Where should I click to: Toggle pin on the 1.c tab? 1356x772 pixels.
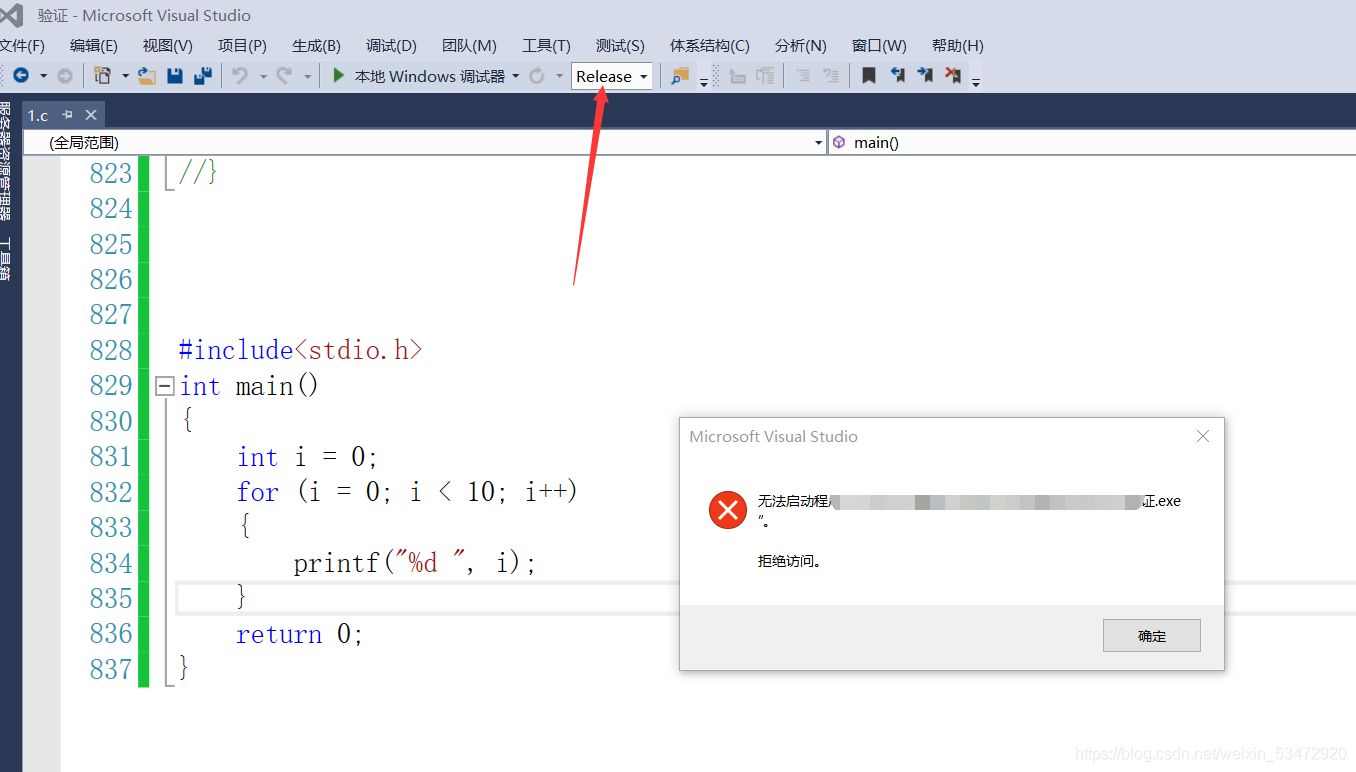[x=68, y=115]
